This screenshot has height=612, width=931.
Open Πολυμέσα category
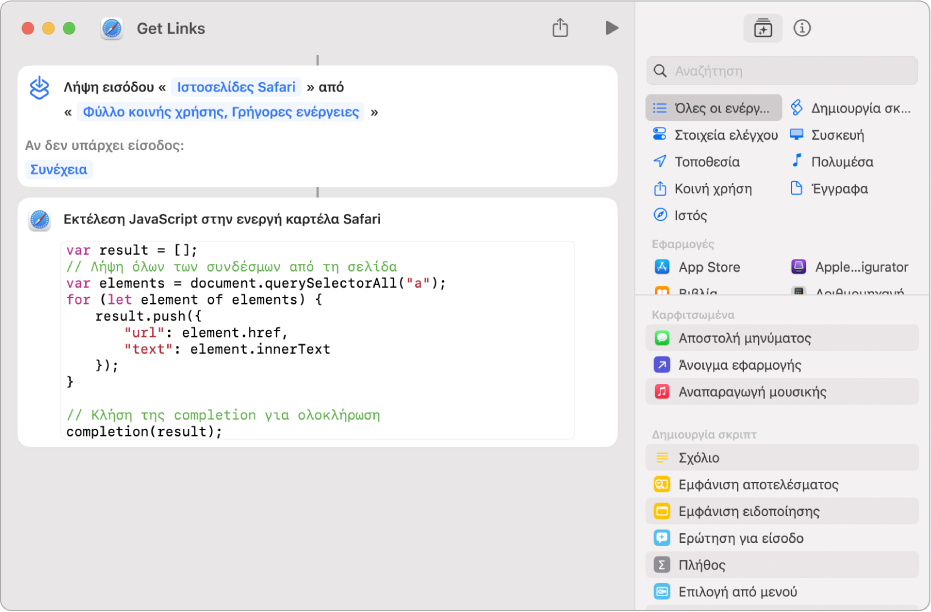pos(832,161)
